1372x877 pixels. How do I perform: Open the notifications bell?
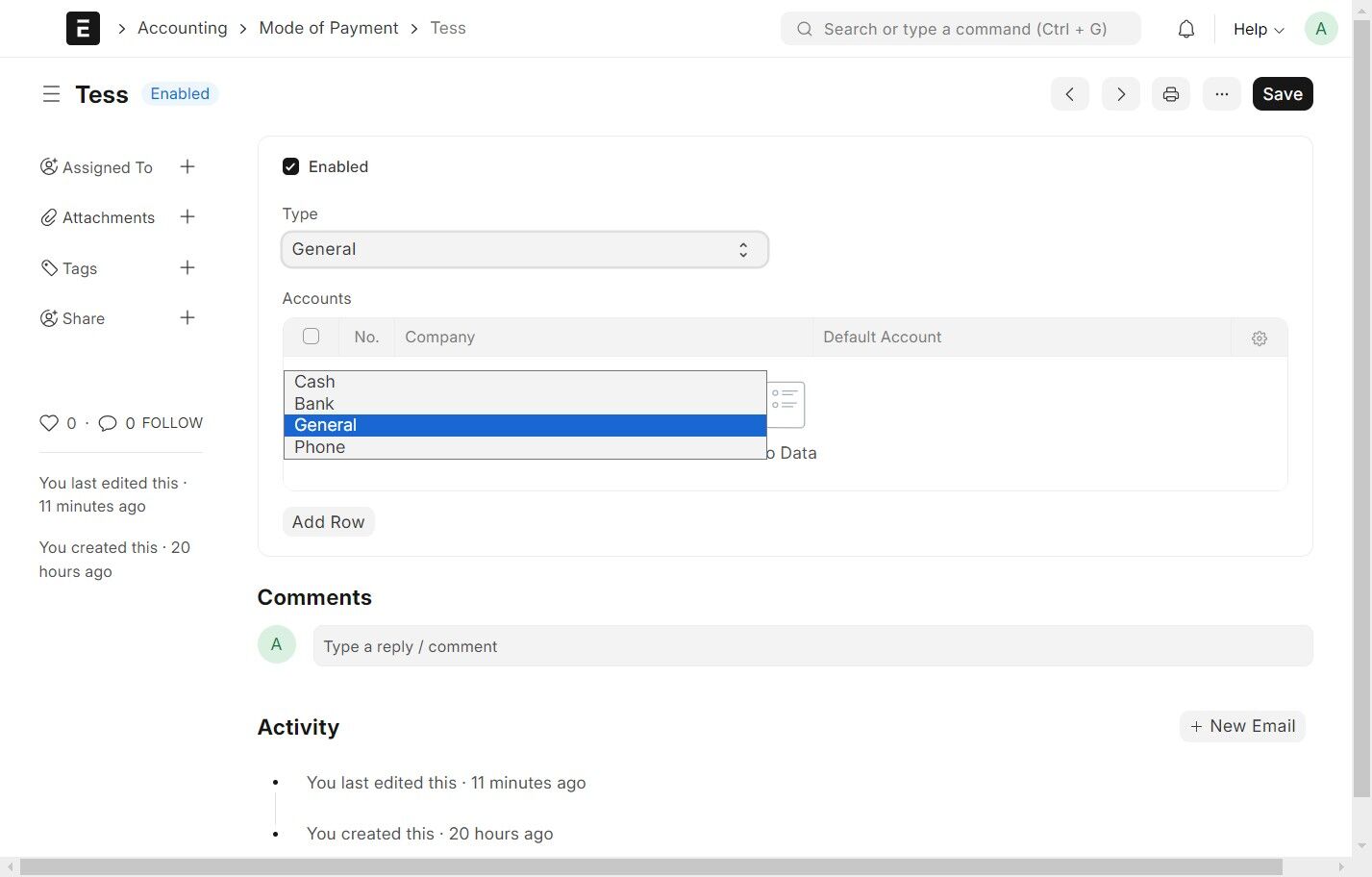1186,29
